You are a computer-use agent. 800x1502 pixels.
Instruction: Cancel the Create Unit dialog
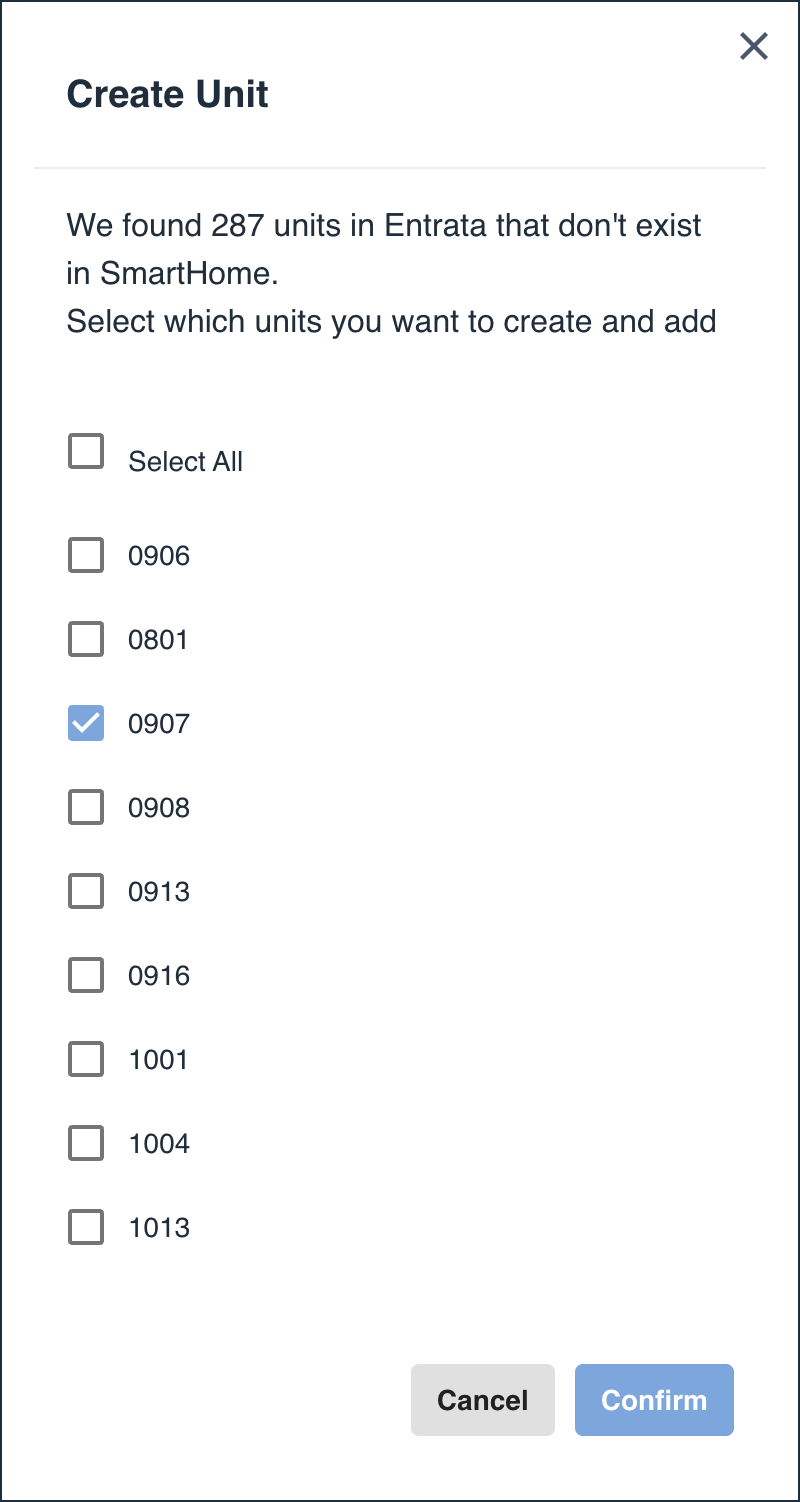click(483, 1400)
